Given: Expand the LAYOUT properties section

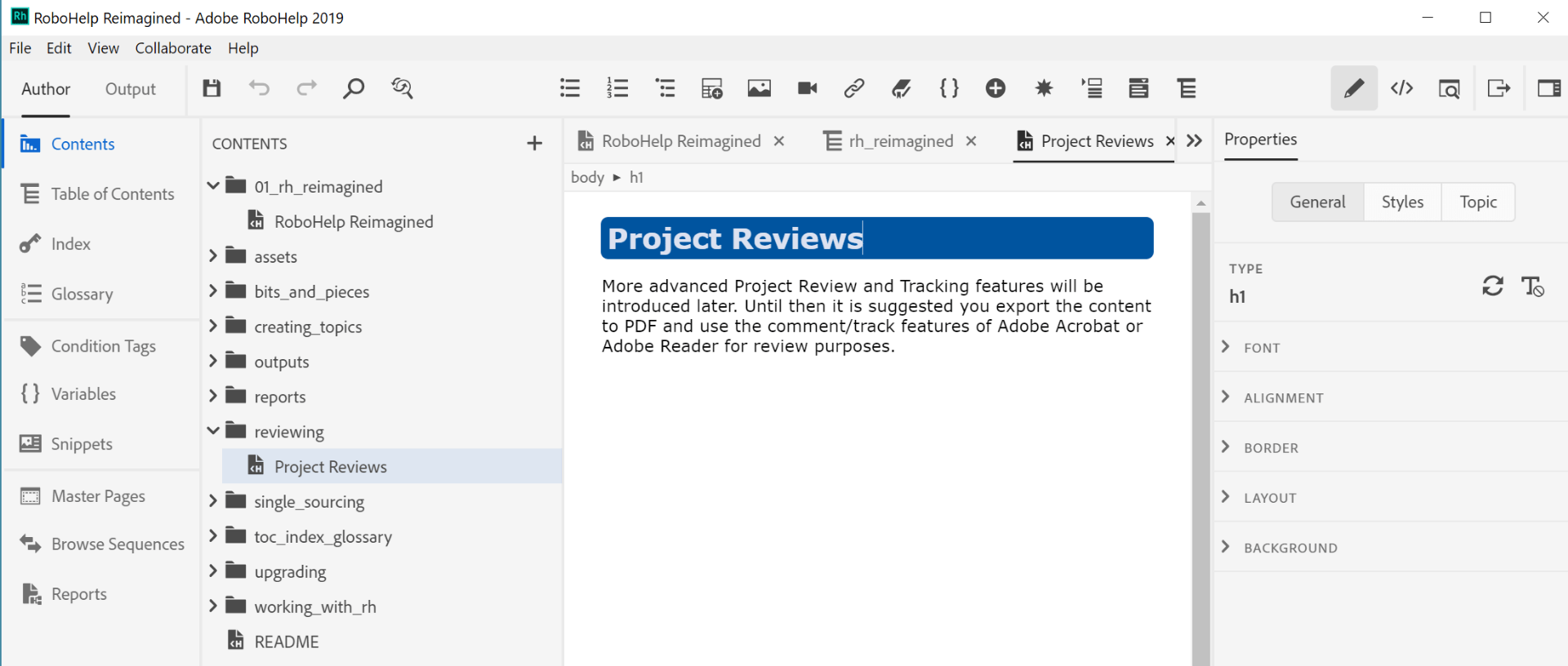Looking at the screenshot, I should pyautogui.click(x=1226, y=497).
